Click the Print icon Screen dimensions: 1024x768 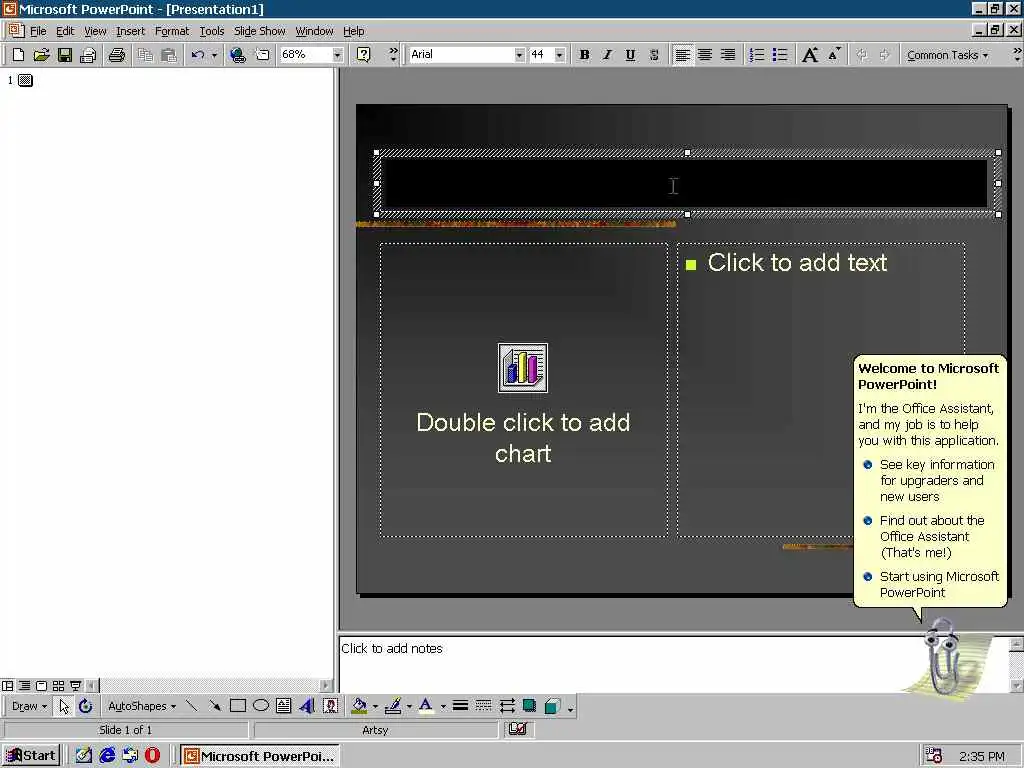[x=117, y=55]
